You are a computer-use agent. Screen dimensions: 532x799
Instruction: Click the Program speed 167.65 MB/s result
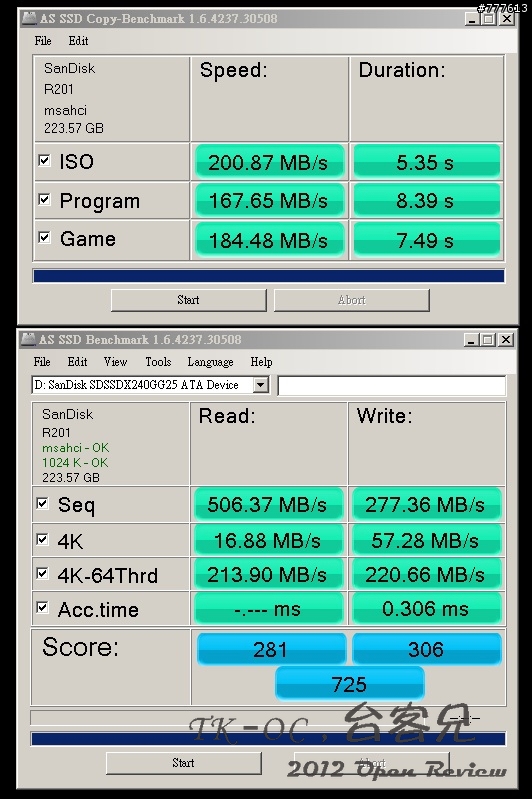269,200
